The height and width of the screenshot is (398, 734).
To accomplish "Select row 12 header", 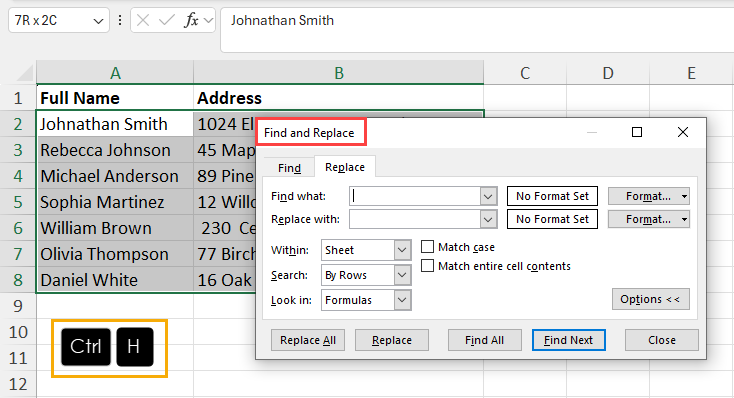I will (x=18, y=384).
